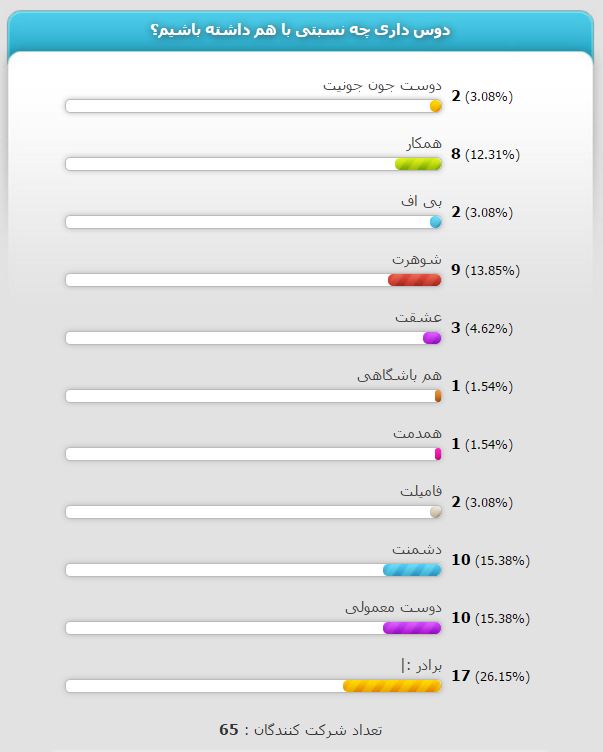Click the gray dot on فامیلت bar
The height and width of the screenshot is (752, 603).
[x=436, y=512]
